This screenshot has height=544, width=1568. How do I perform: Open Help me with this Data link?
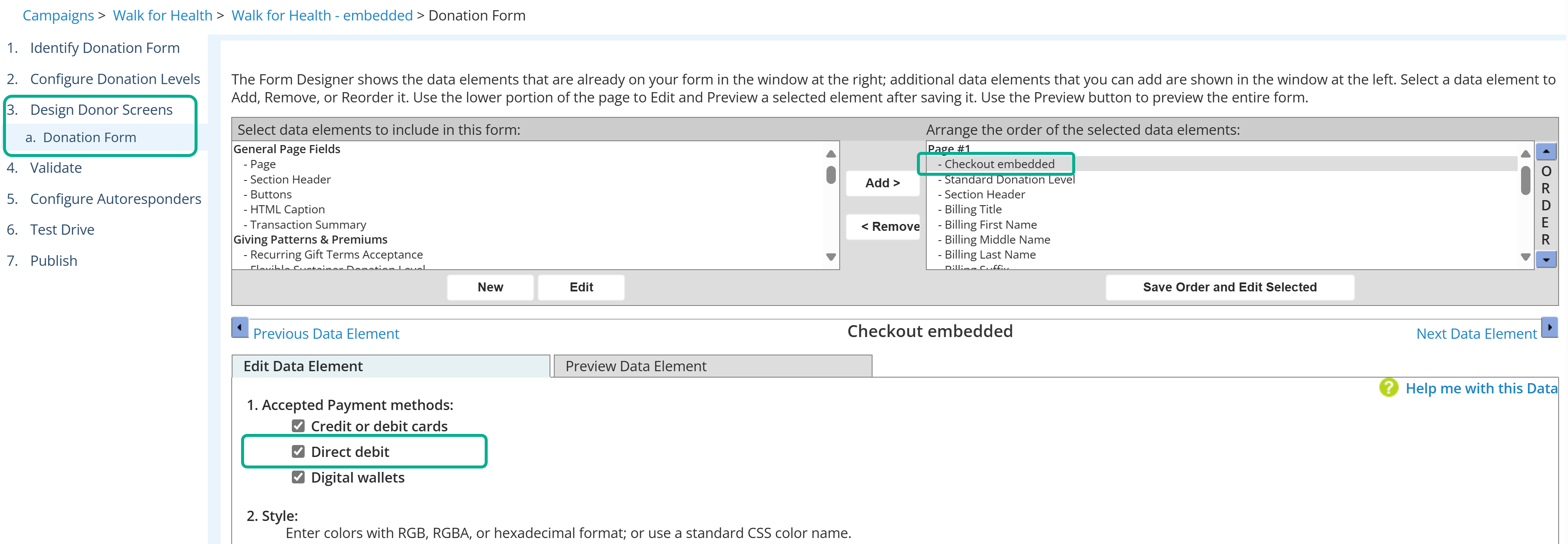pyautogui.click(x=1481, y=388)
